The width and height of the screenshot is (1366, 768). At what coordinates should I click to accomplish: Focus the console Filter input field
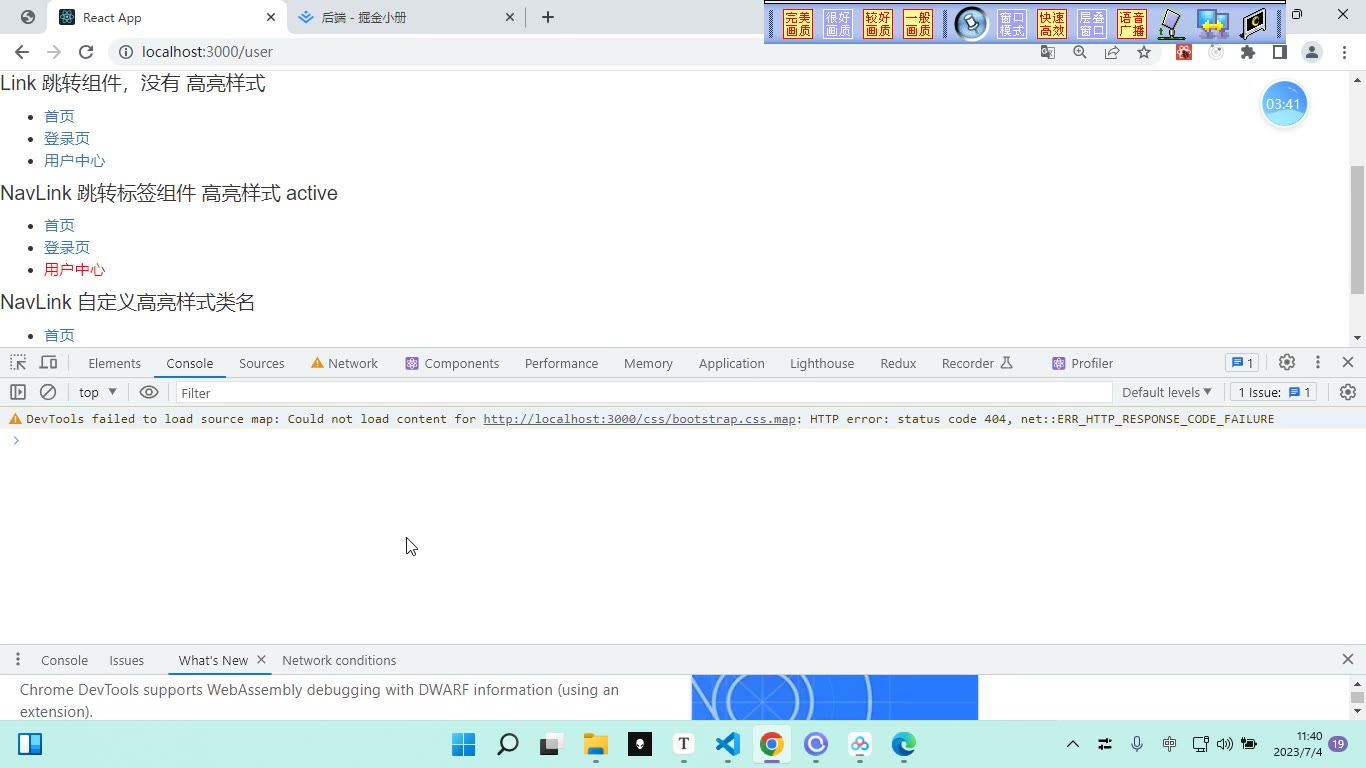tap(644, 393)
